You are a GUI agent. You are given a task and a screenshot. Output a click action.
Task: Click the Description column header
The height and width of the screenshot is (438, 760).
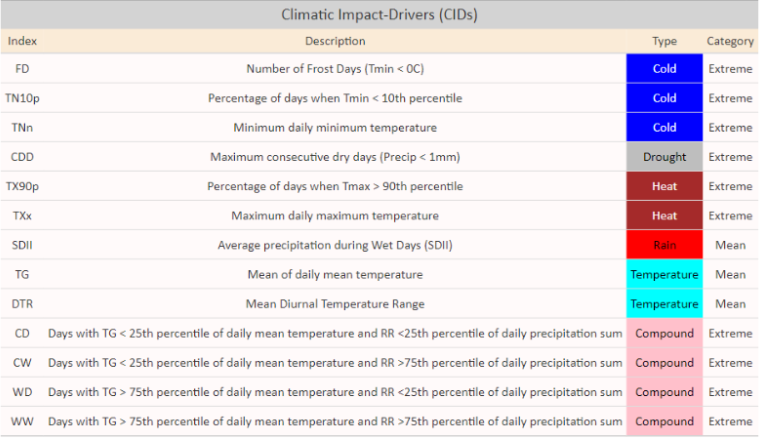tap(335, 41)
